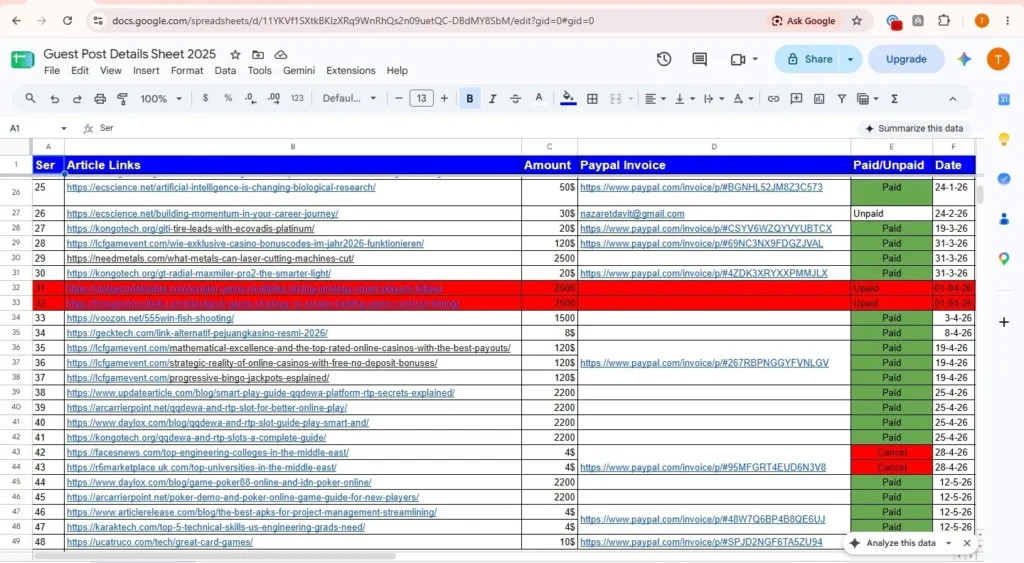Image resolution: width=1024 pixels, height=563 pixels.
Task: Reload the browser page
Action: coord(67,21)
